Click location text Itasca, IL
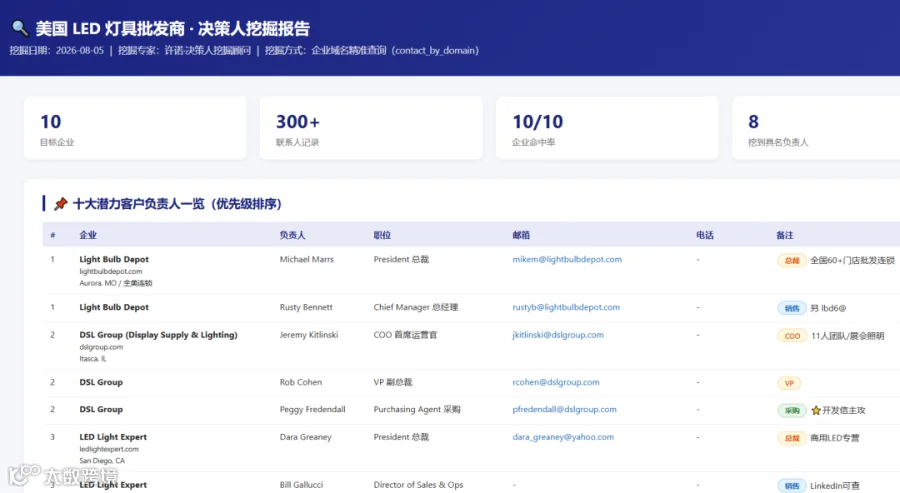This screenshot has height=493, width=900. (93, 359)
